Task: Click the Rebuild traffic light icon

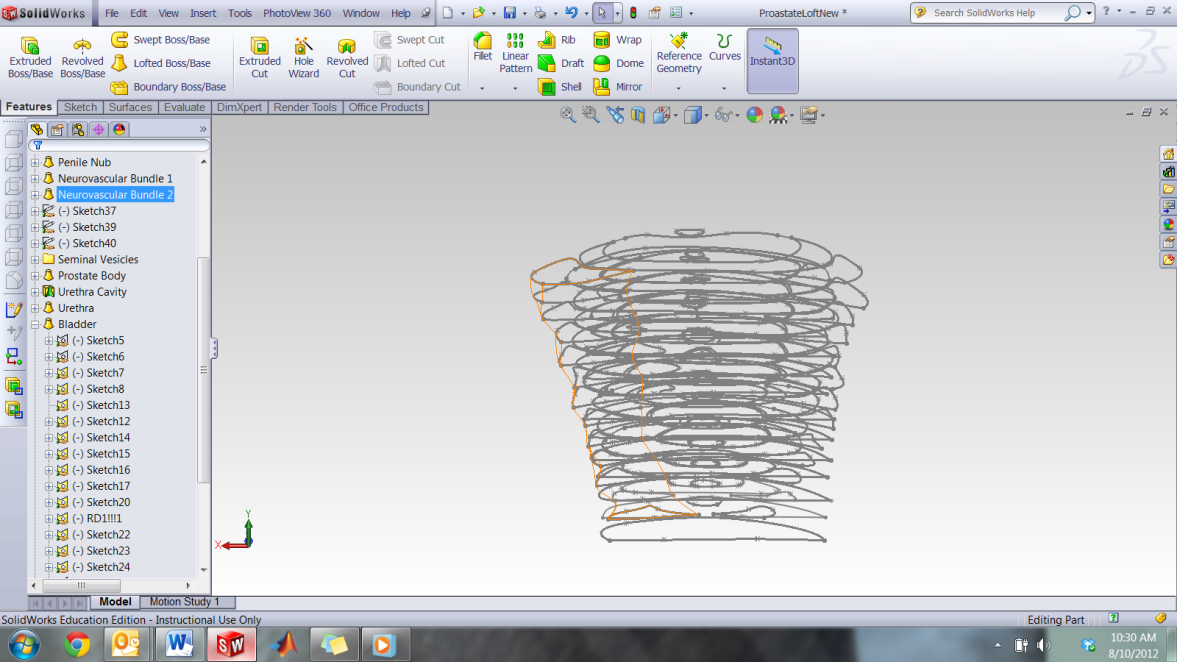Action: point(634,13)
